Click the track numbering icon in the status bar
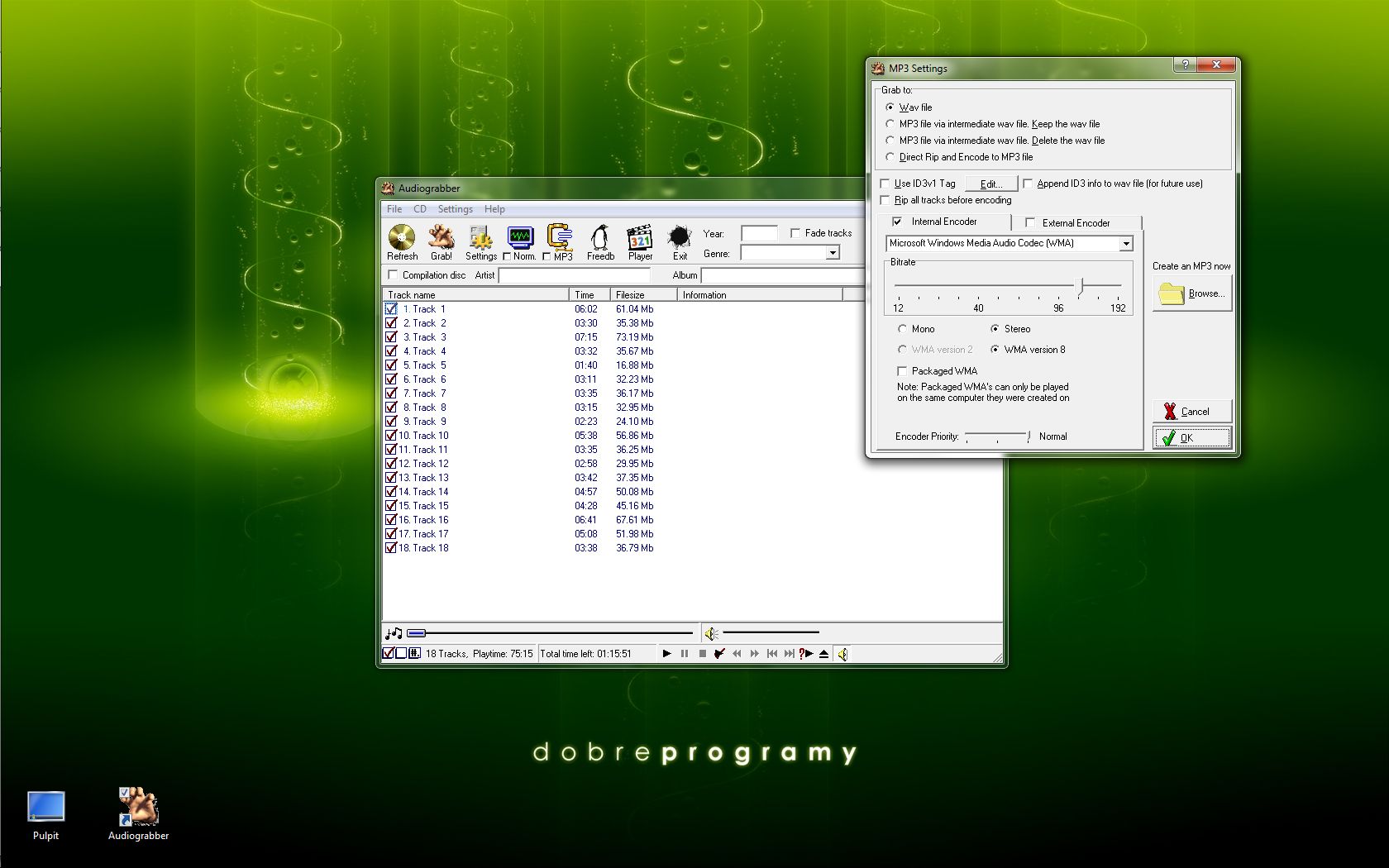 tap(415, 653)
